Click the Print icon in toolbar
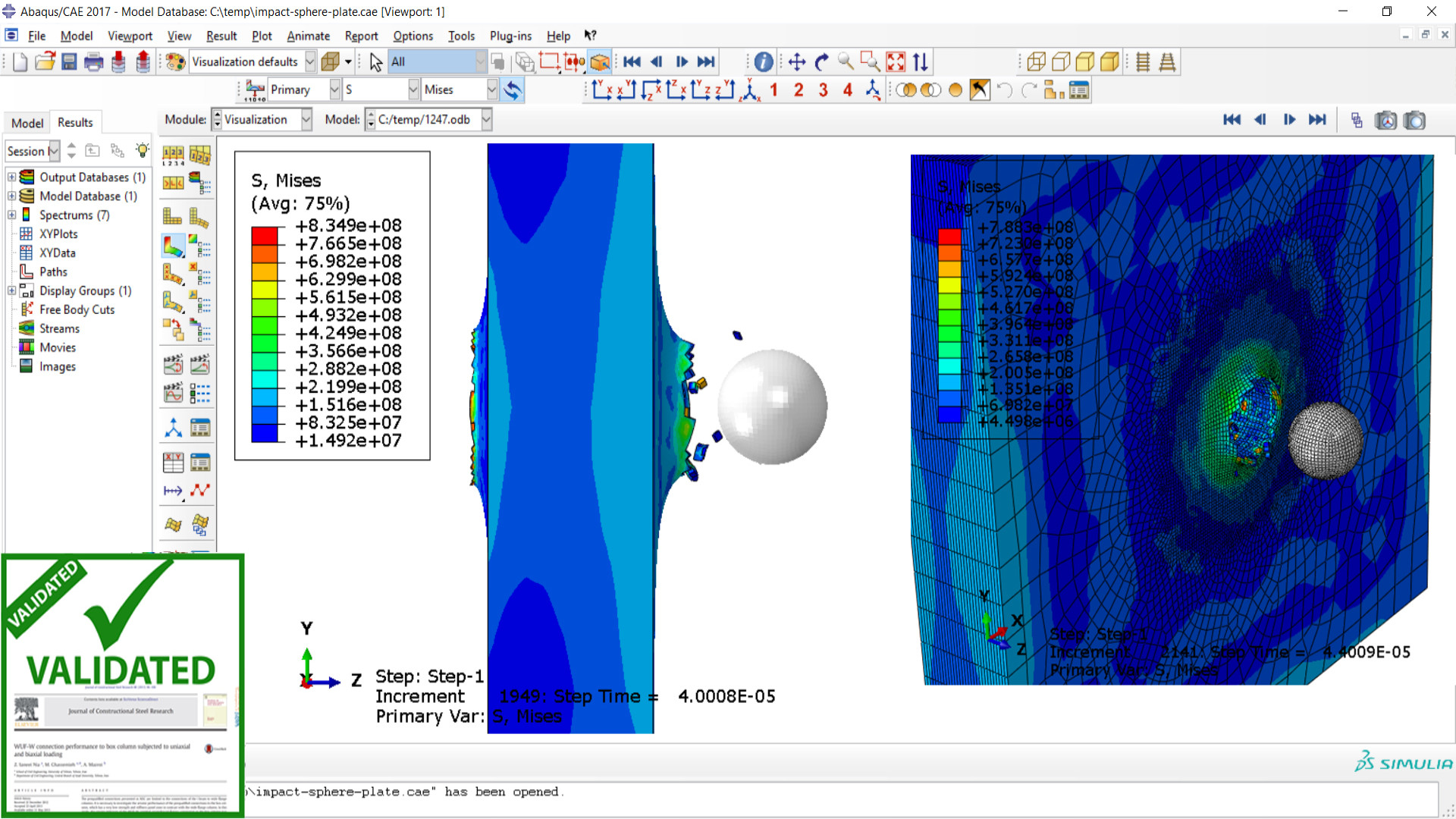 (94, 62)
